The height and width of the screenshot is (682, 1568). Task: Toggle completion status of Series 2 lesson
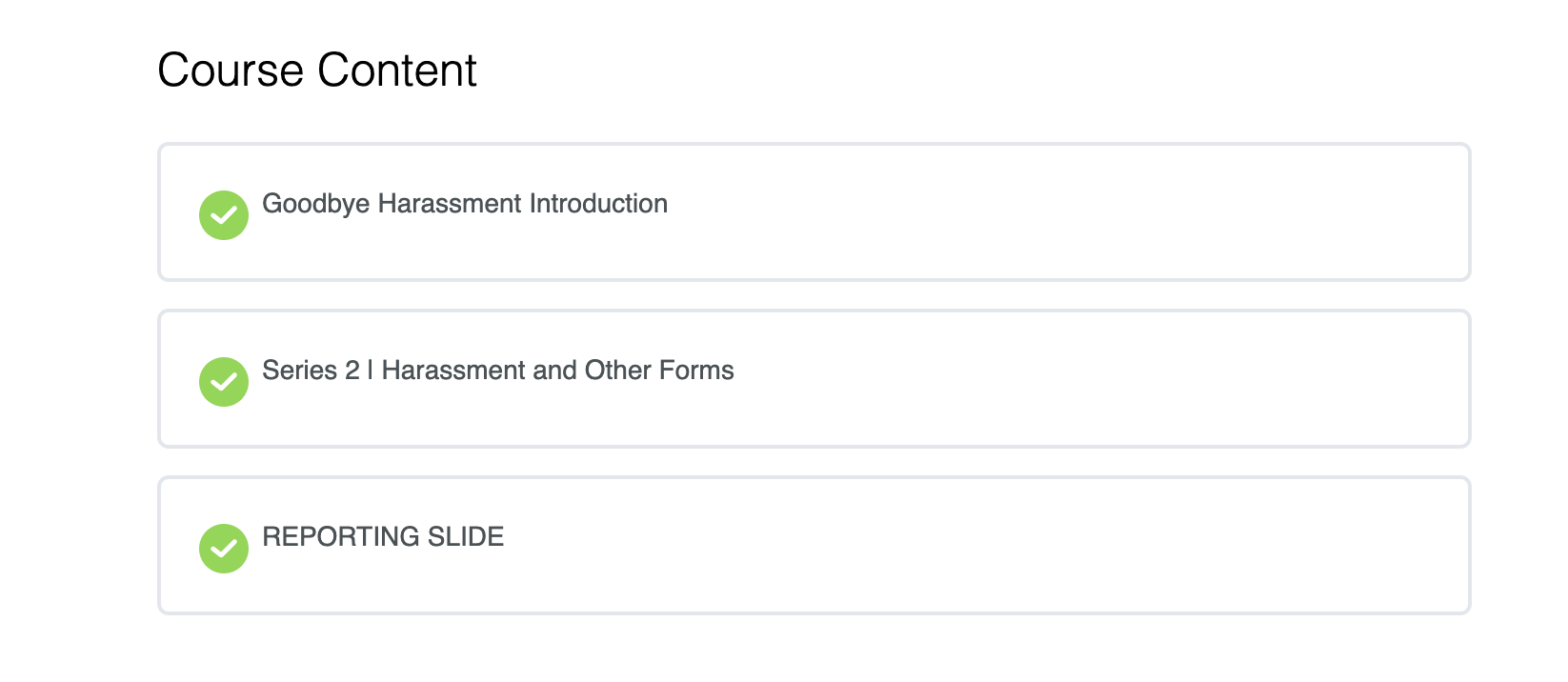tap(224, 382)
